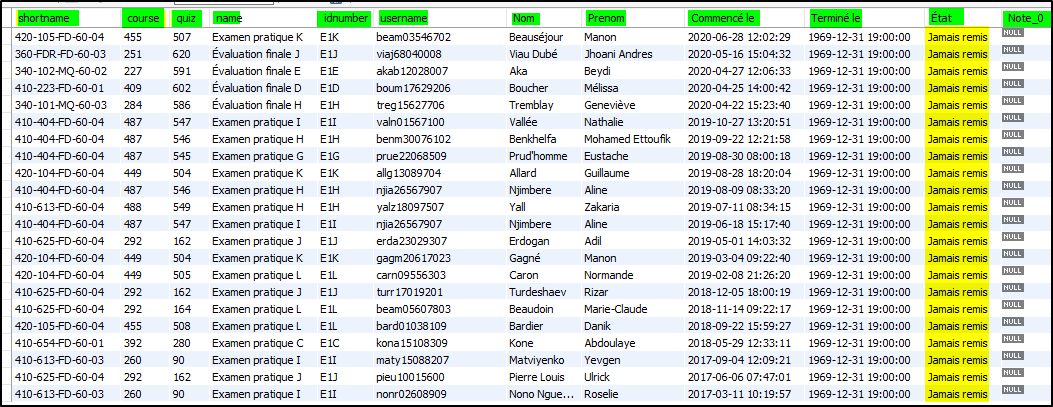Click the Note_0 column header
The width and height of the screenshot is (1053, 407).
point(1021,18)
